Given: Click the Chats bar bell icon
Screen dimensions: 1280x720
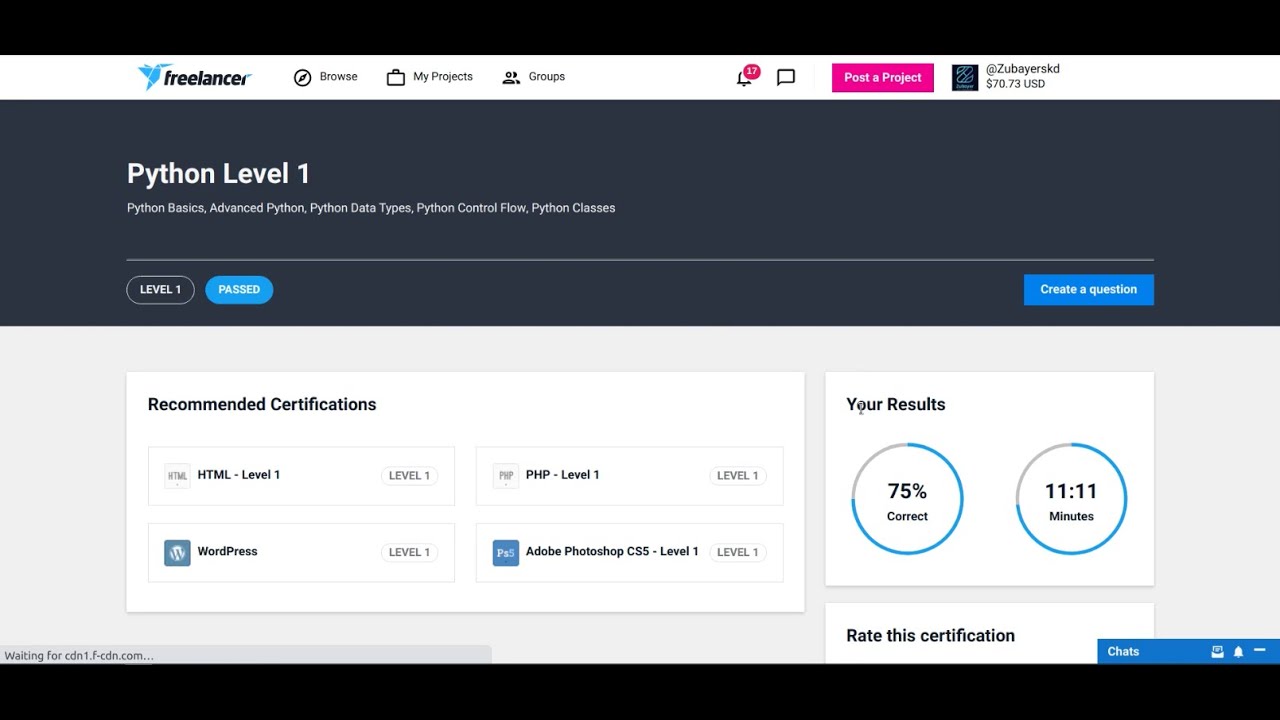Looking at the screenshot, I should coord(1238,651).
